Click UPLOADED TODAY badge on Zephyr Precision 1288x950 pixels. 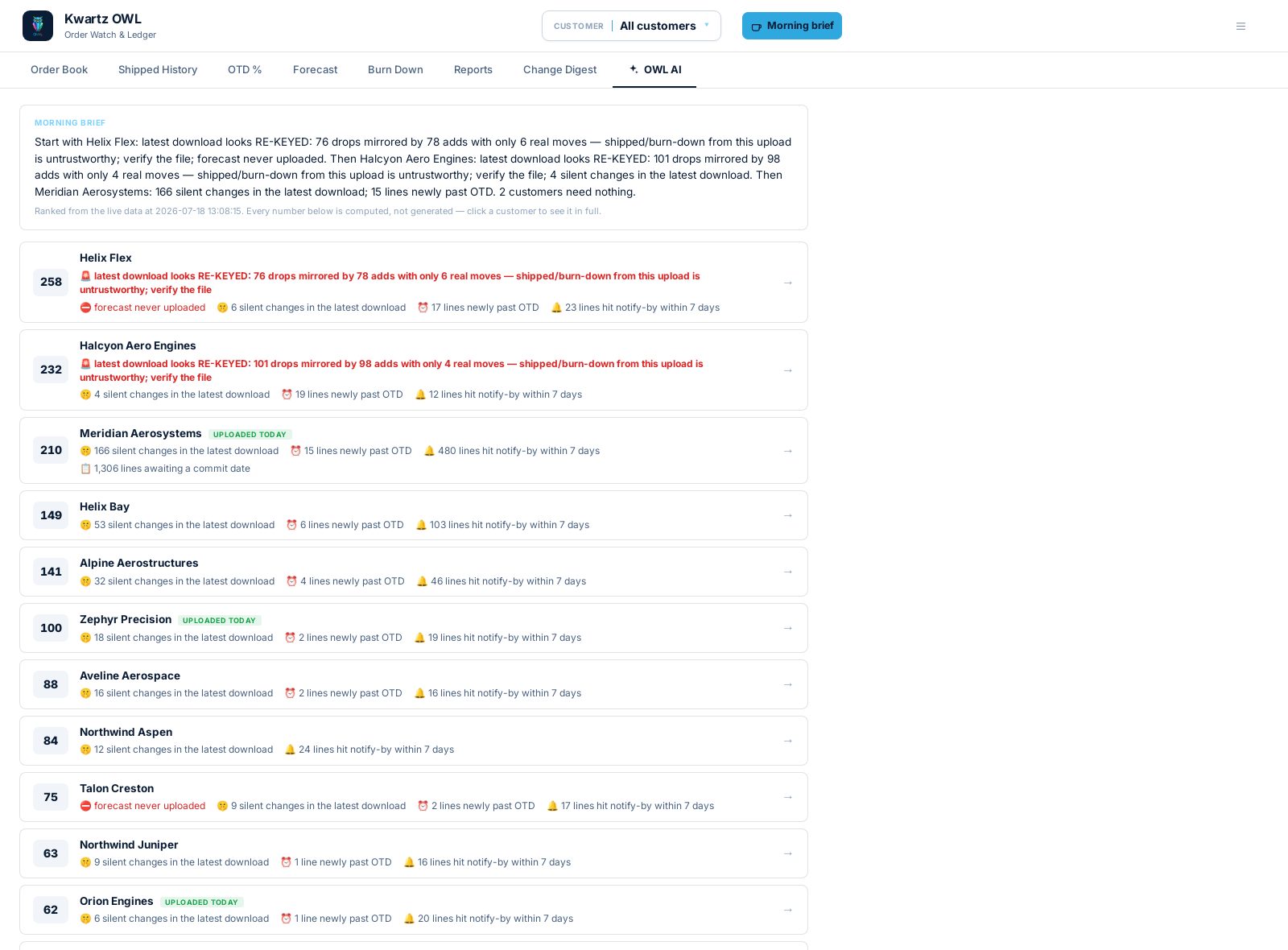pos(219,620)
